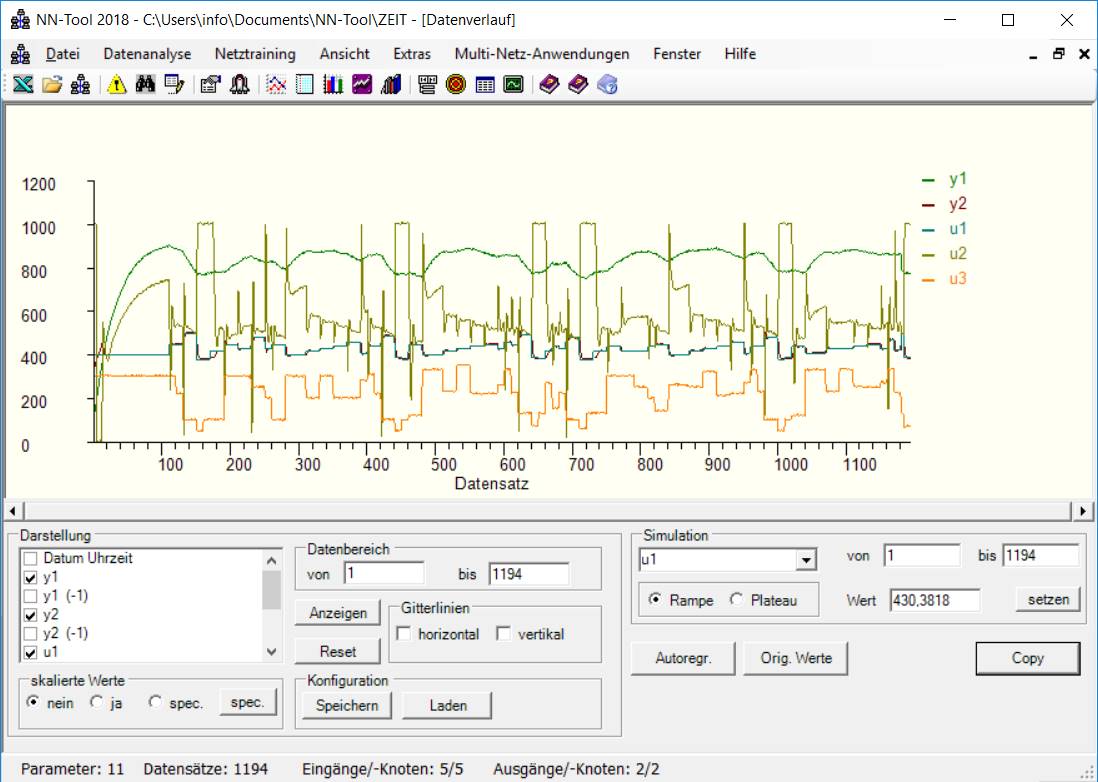1098x782 pixels.
Task: Click the help book with question mark icon
Action: pos(608,85)
